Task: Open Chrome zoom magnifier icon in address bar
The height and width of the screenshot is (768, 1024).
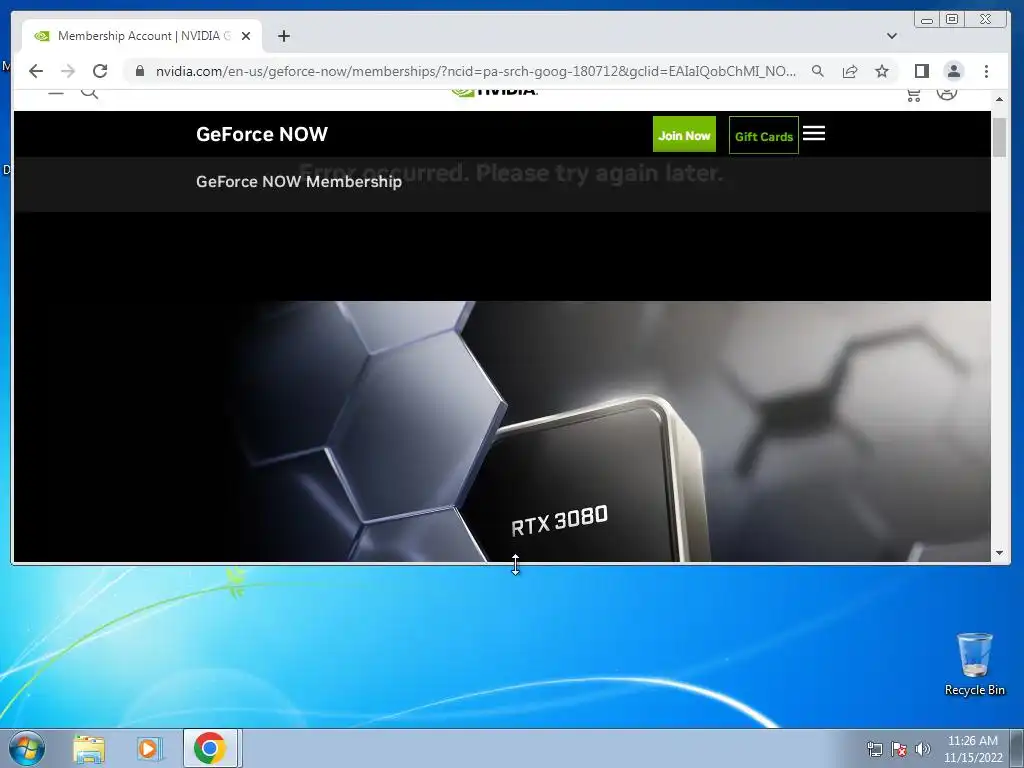Action: point(818,71)
